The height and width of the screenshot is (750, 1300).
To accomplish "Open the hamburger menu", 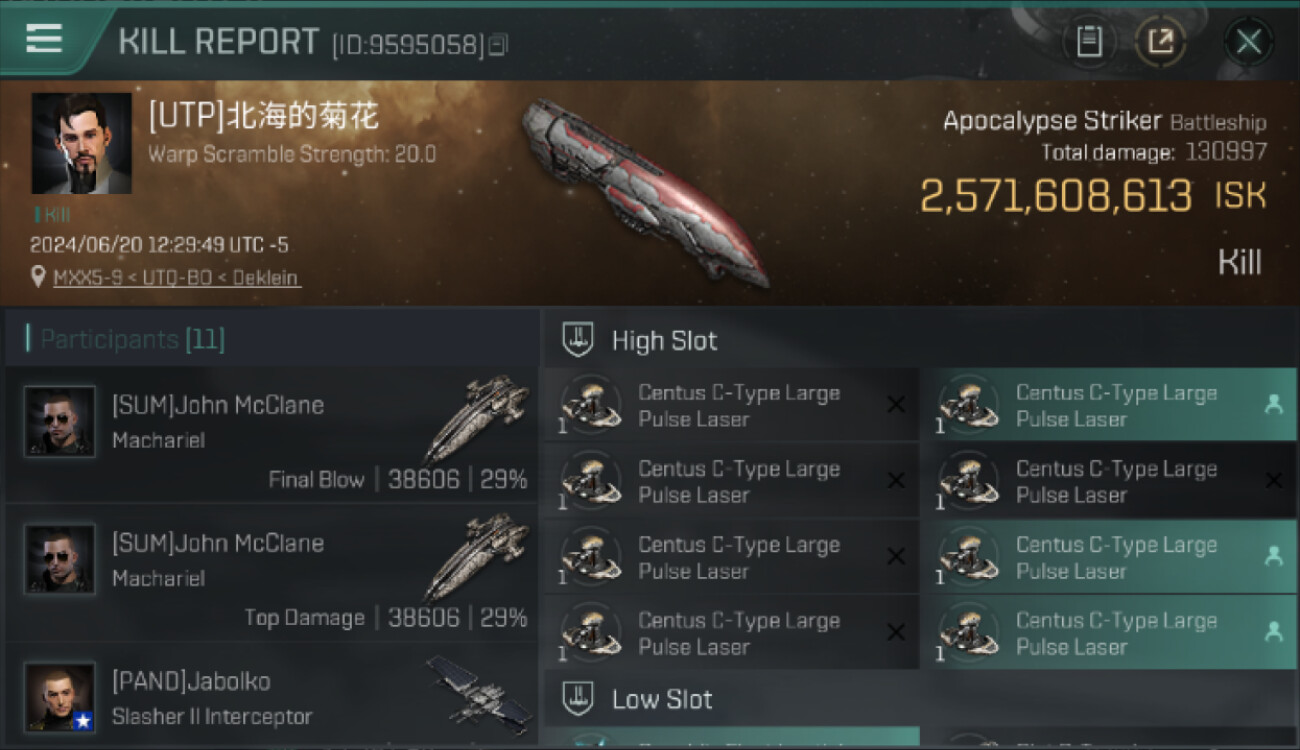I will tap(44, 39).
